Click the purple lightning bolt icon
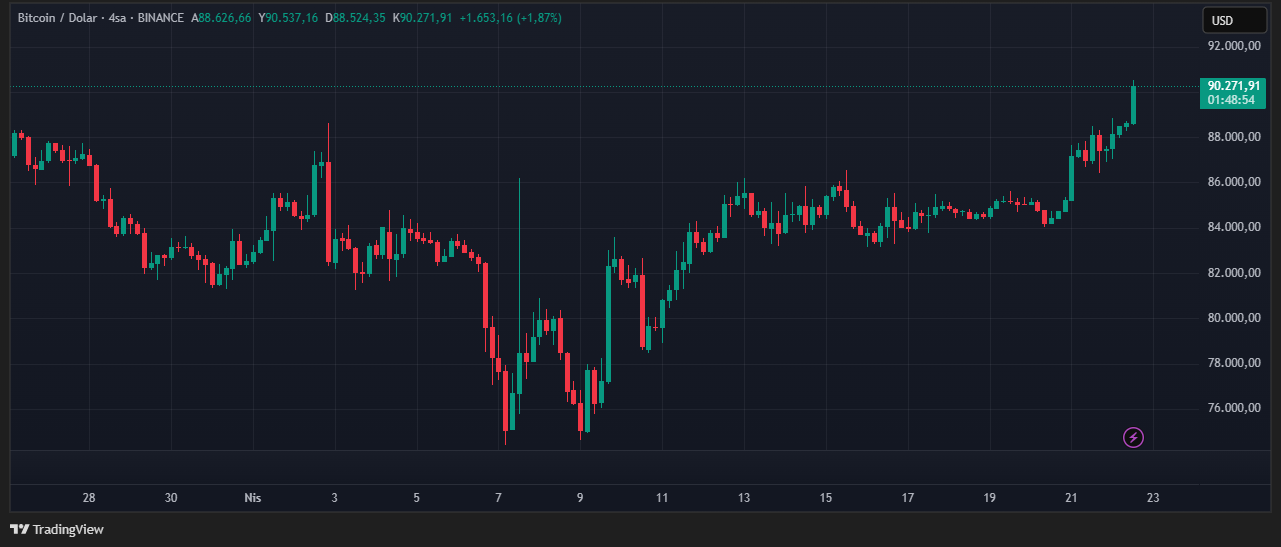 click(1133, 437)
